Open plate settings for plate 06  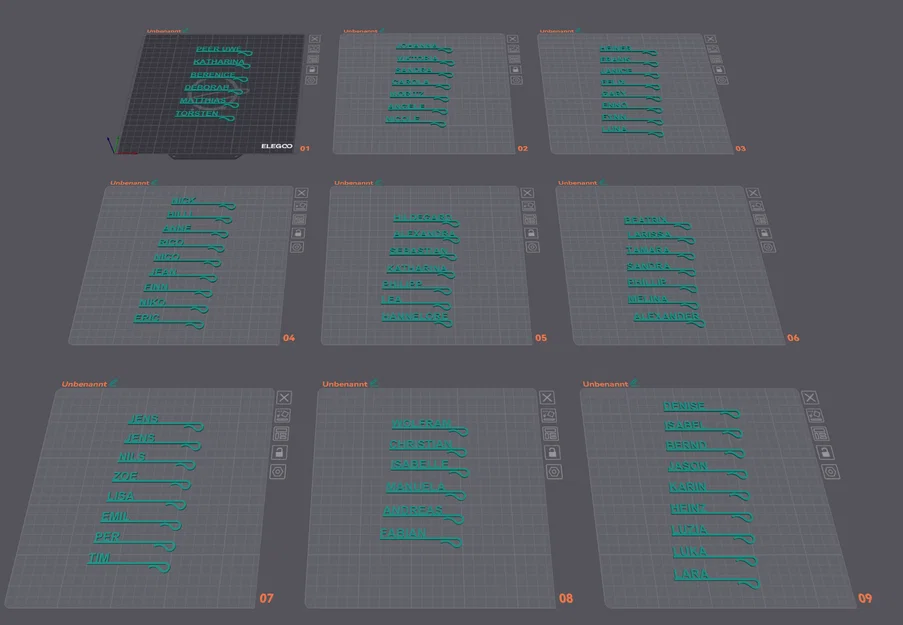click(768, 247)
